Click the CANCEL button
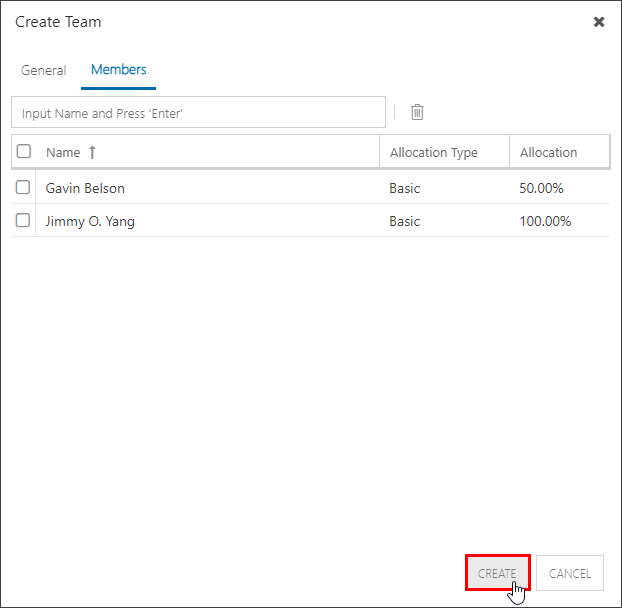622x608 pixels. (570, 573)
